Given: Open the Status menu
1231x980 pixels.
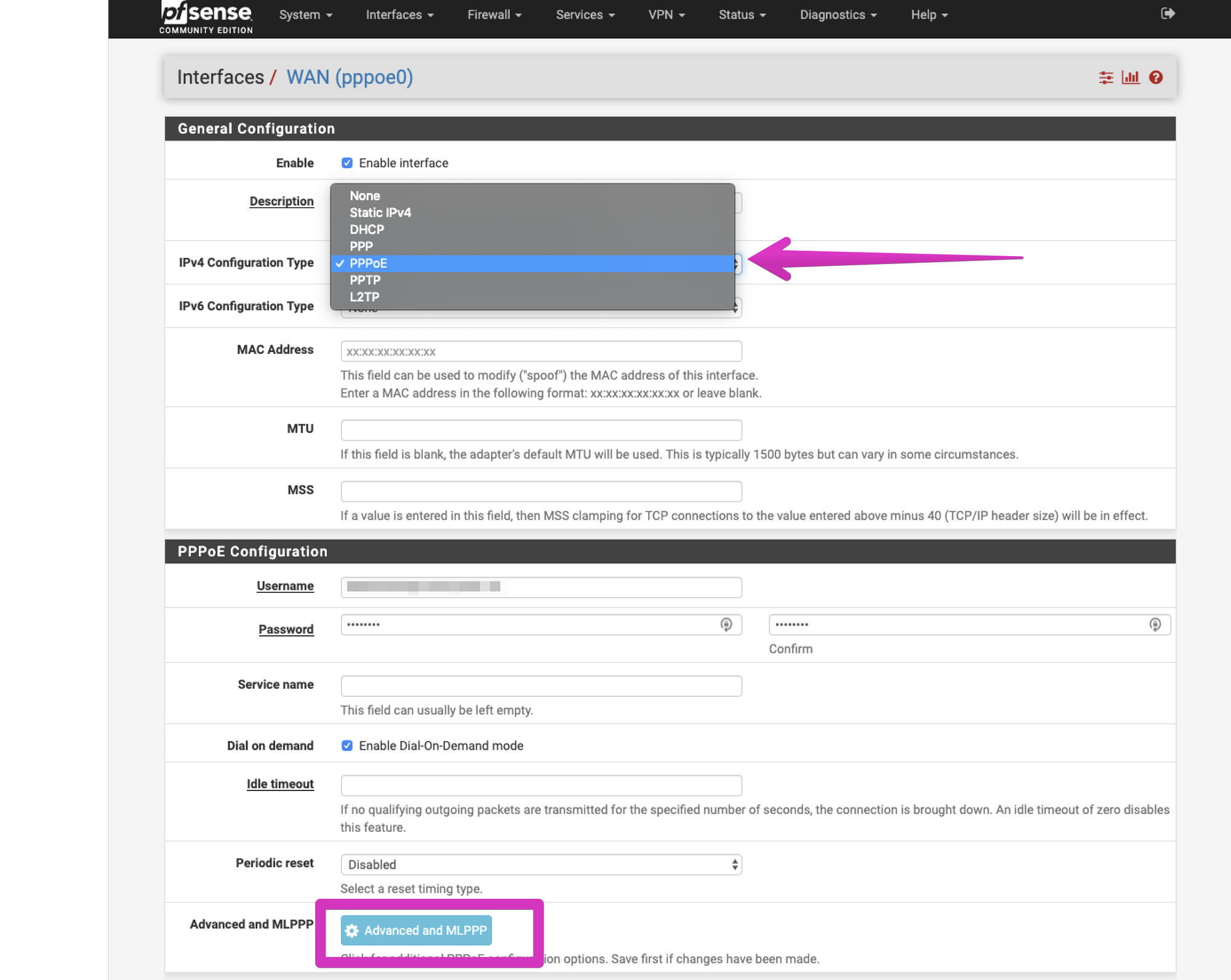Looking at the screenshot, I should pyautogui.click(x=742, y=15).
